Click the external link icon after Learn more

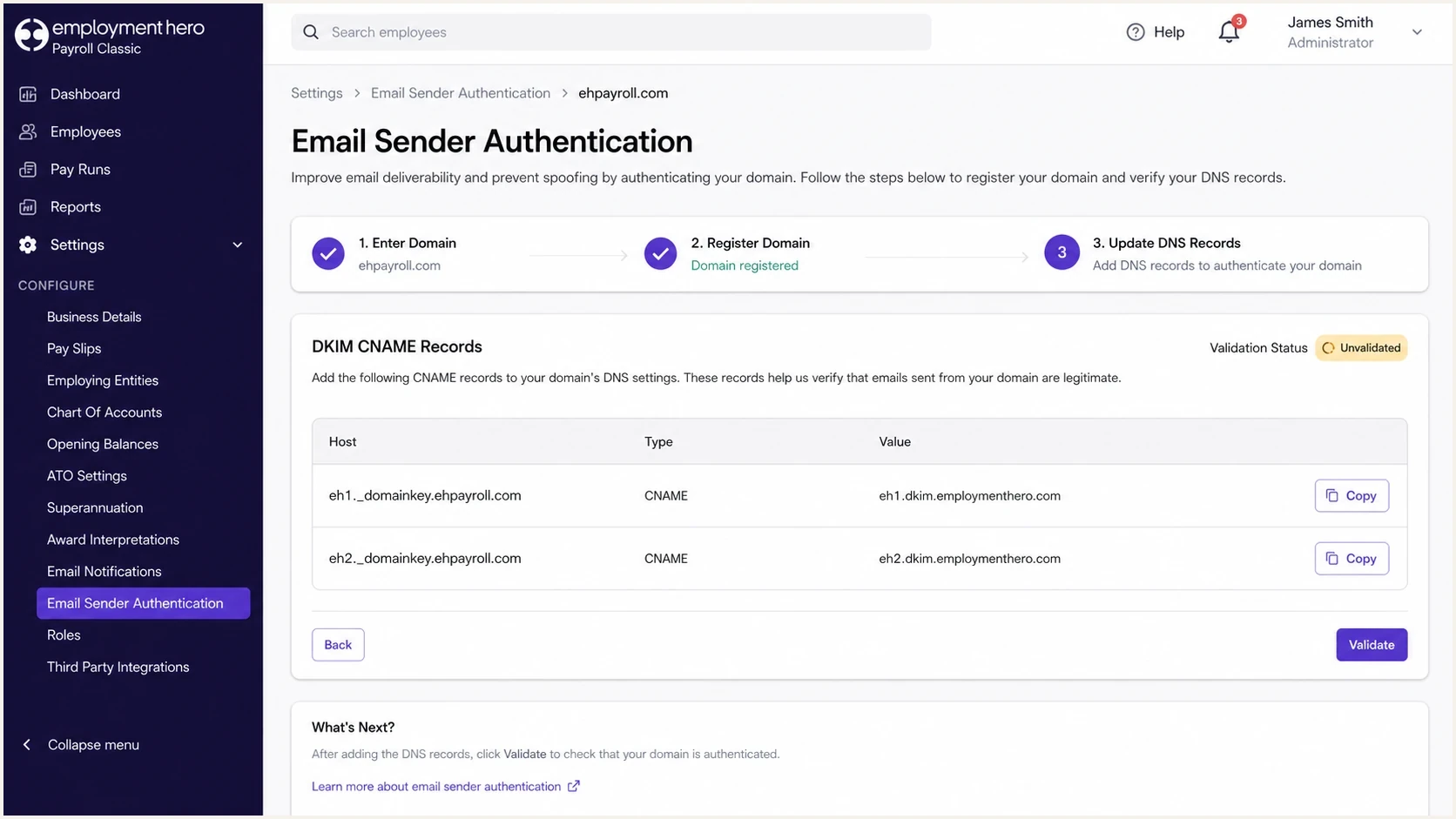(574, 786)
